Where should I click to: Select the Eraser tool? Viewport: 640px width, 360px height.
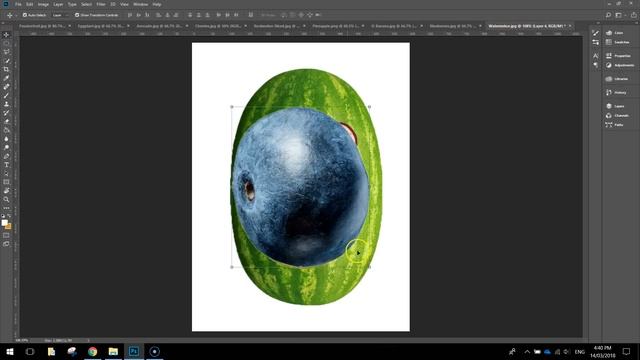coord(6,122)
